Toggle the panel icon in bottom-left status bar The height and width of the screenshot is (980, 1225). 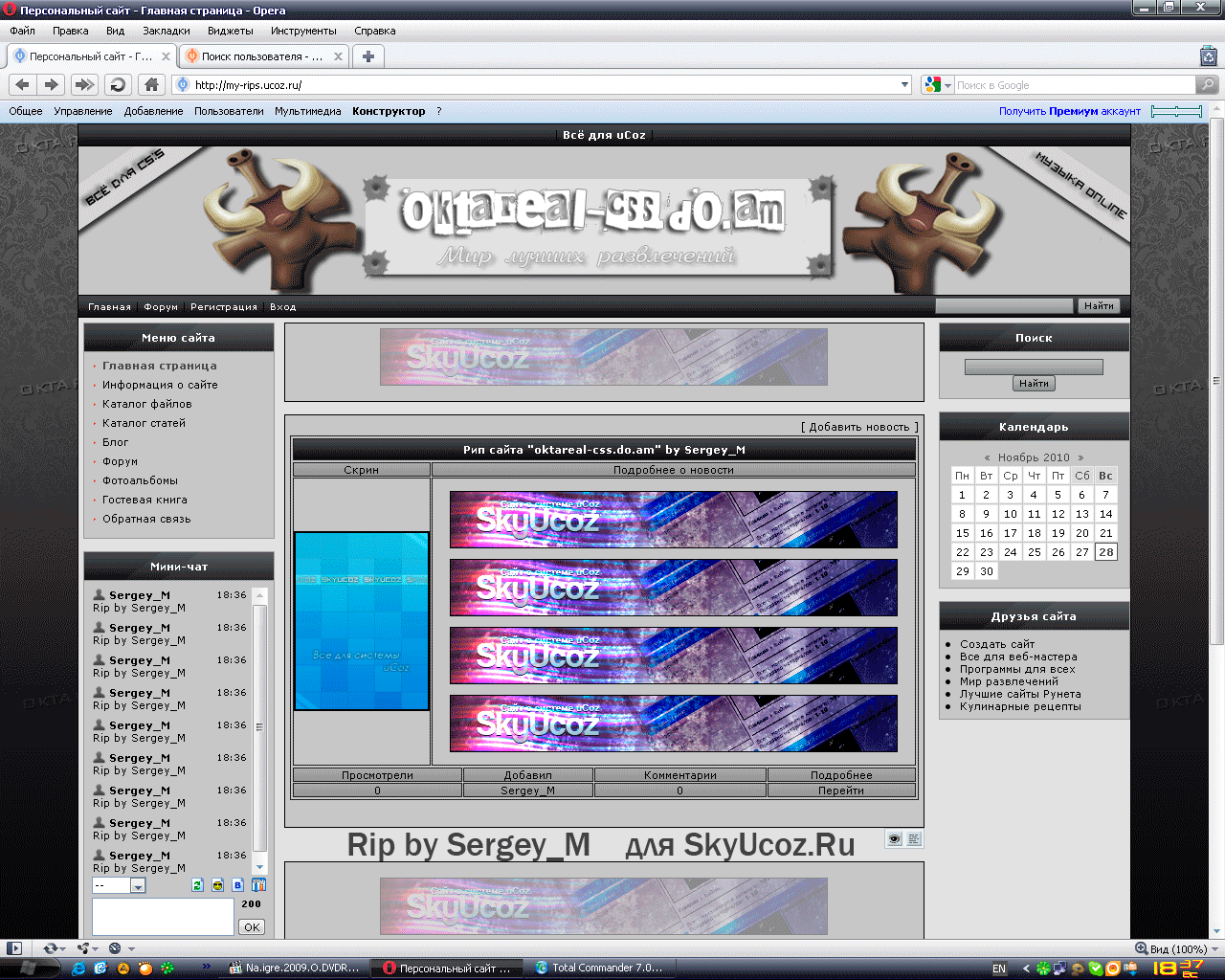pos(14,948)
